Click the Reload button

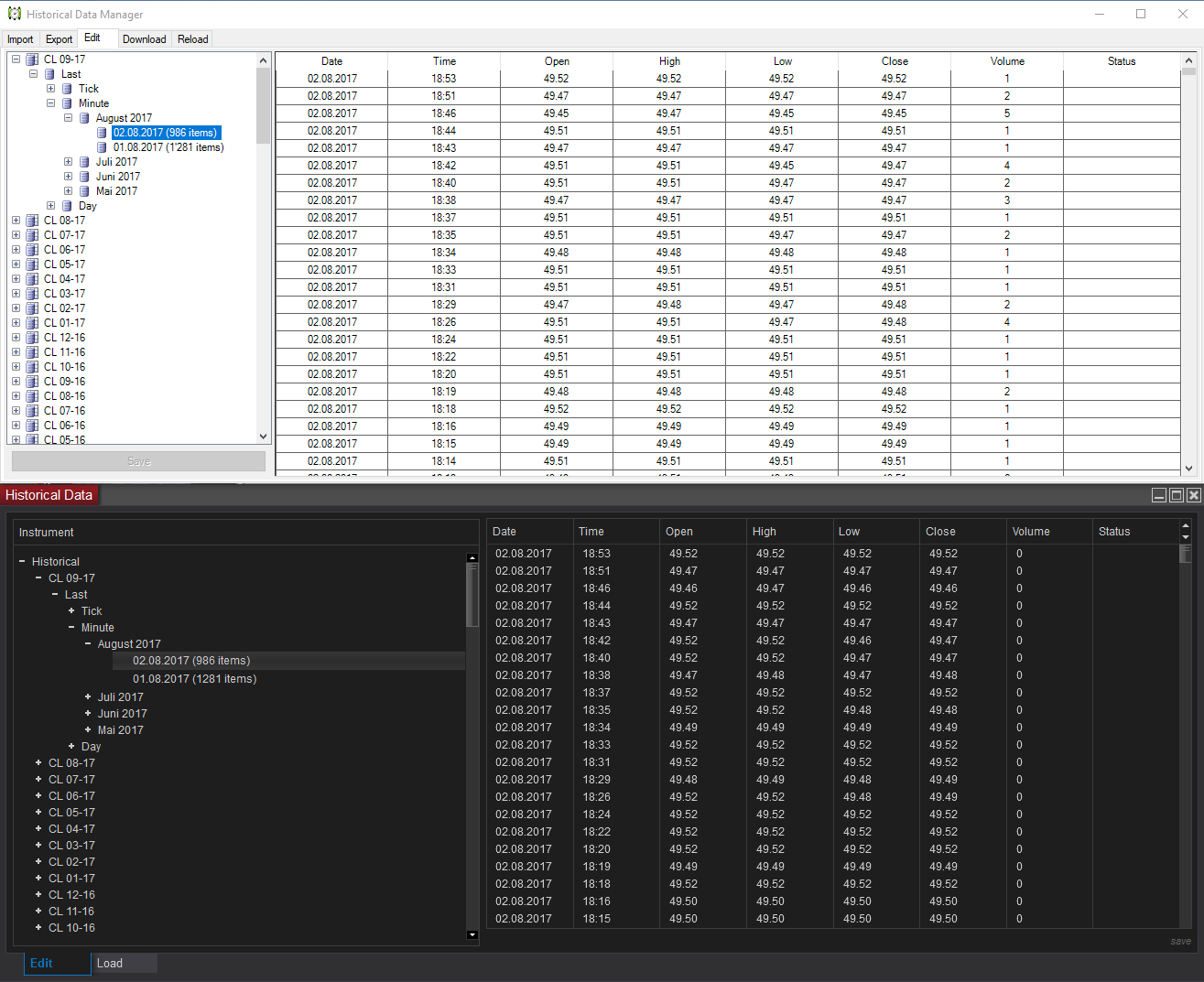coord(192,39)
